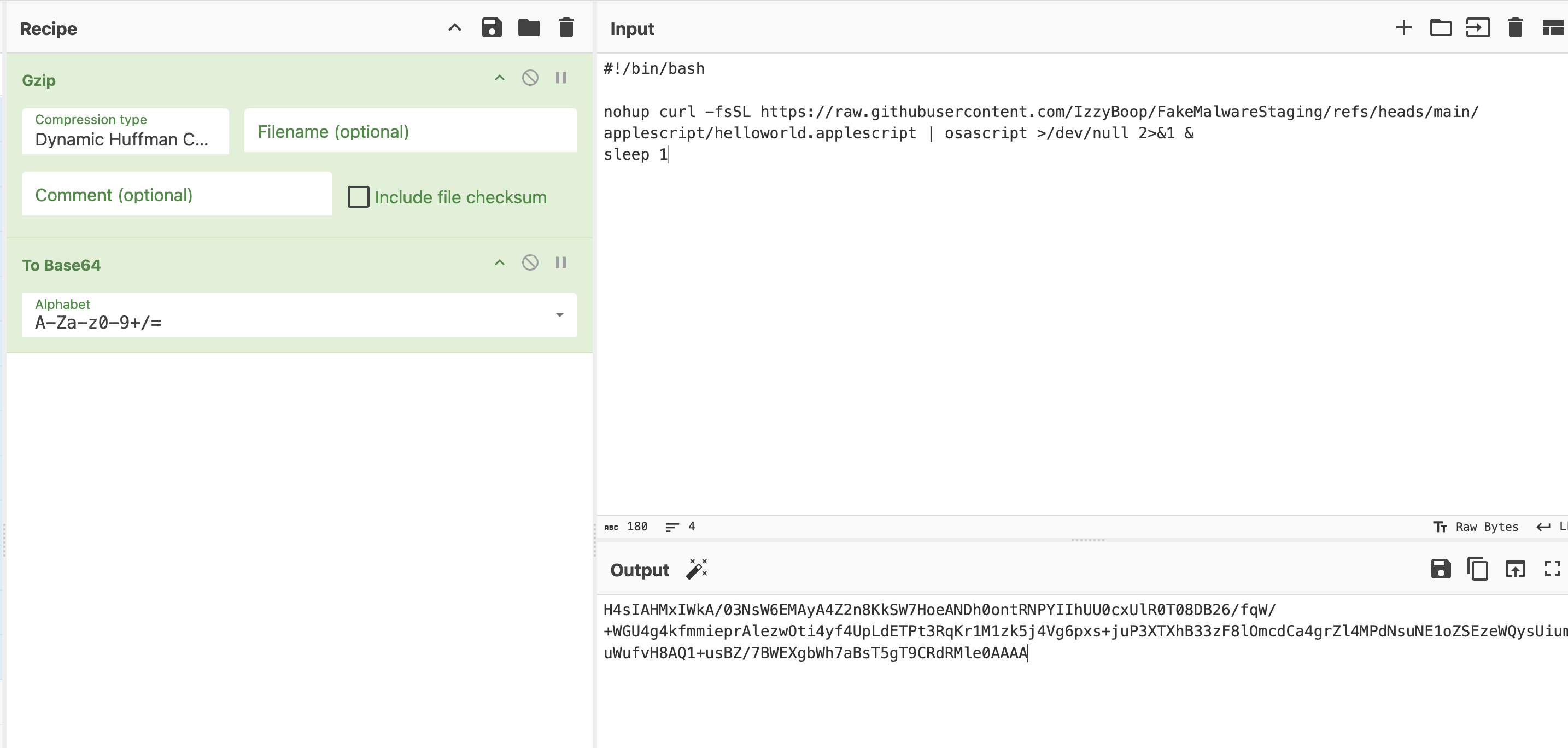1568x748 pixels.
Task: Open the Output magic wand suggestion
Action: coord(697,569)
